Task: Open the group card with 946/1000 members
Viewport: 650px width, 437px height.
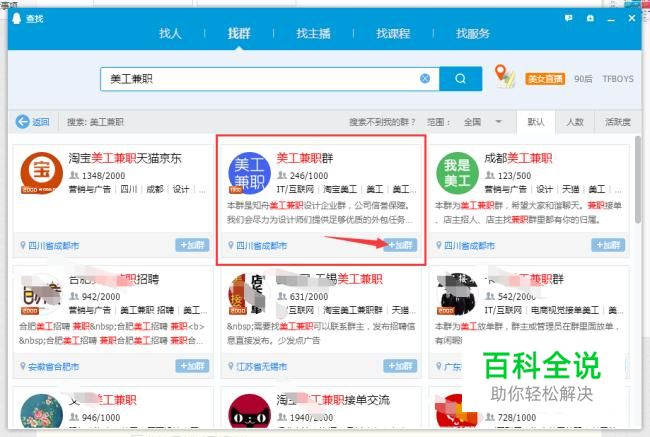Action: (113, 408)
